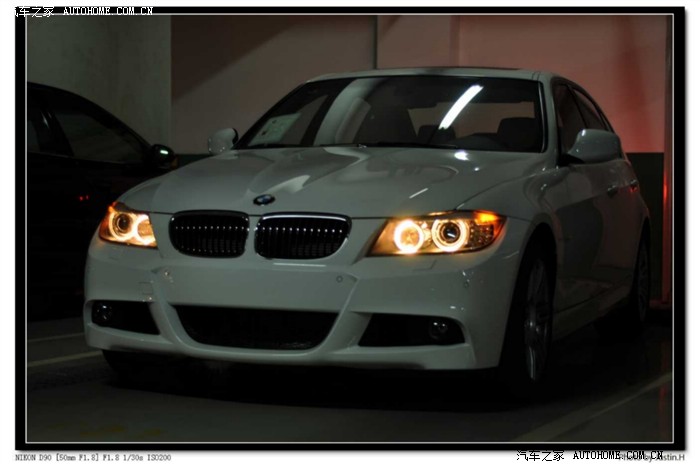700x464 pixels.
Task: Click the fog light in the right bumper vent
Action: click(438, 328)
